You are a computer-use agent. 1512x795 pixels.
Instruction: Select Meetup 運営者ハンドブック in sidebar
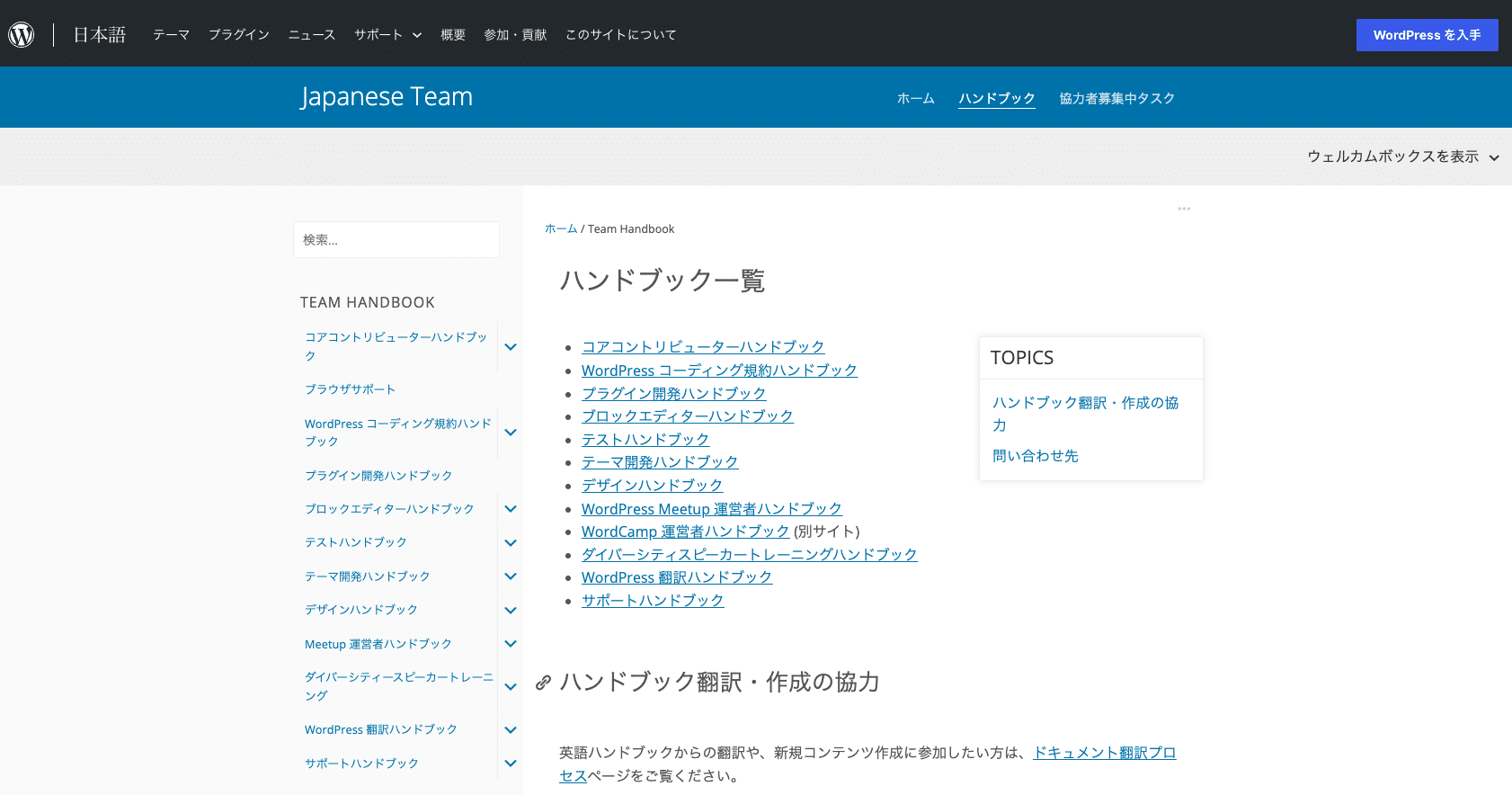[378, 644]
